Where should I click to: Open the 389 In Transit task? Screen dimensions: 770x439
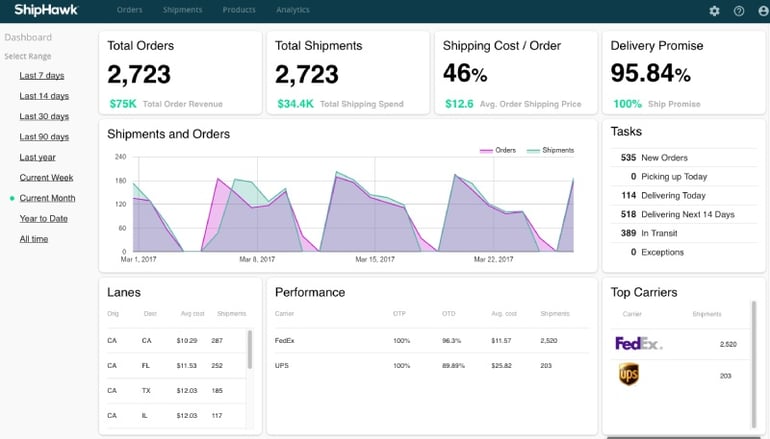(684, 233)
